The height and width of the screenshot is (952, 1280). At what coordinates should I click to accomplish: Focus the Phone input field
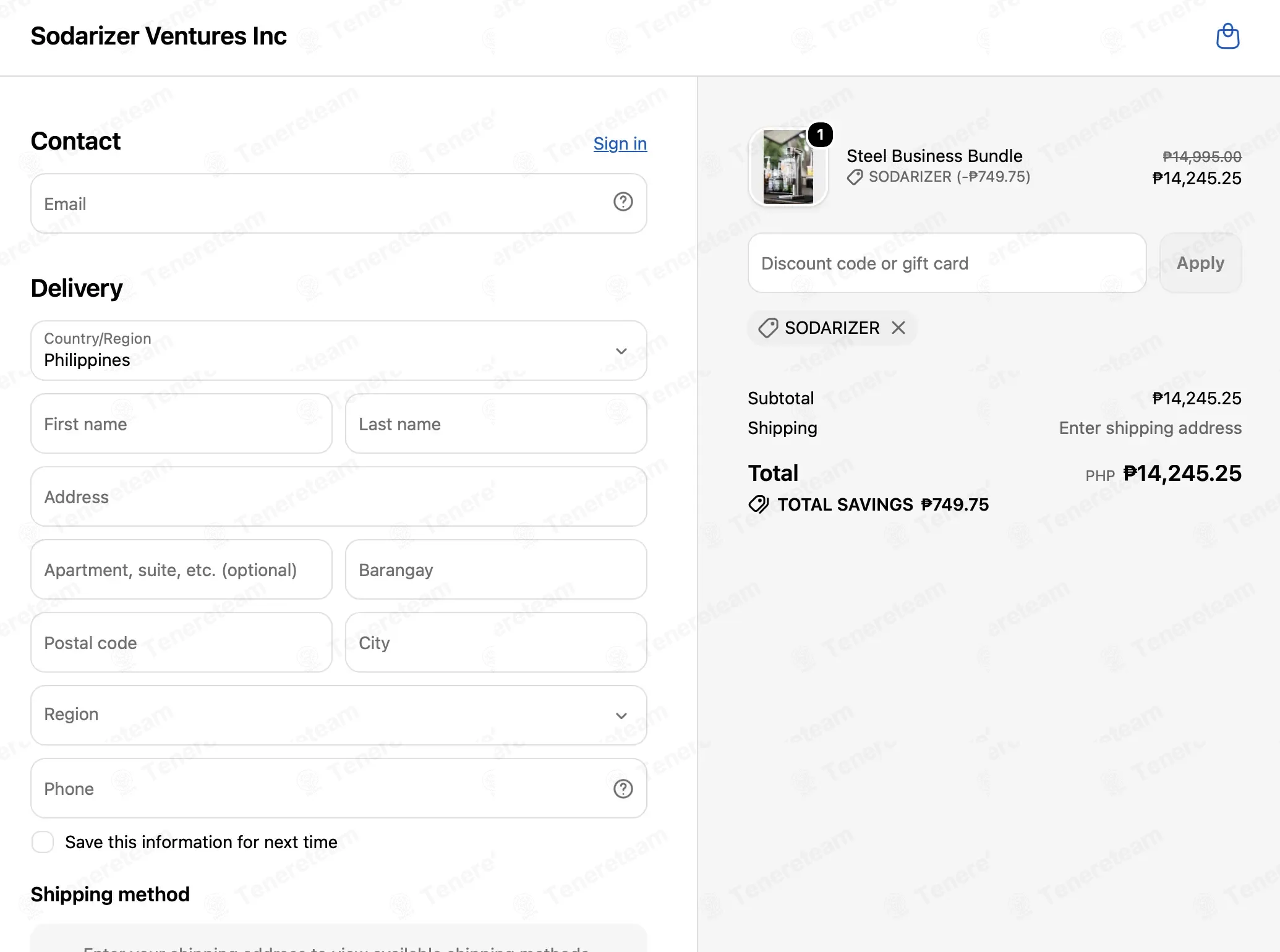[x=339, y=788]
